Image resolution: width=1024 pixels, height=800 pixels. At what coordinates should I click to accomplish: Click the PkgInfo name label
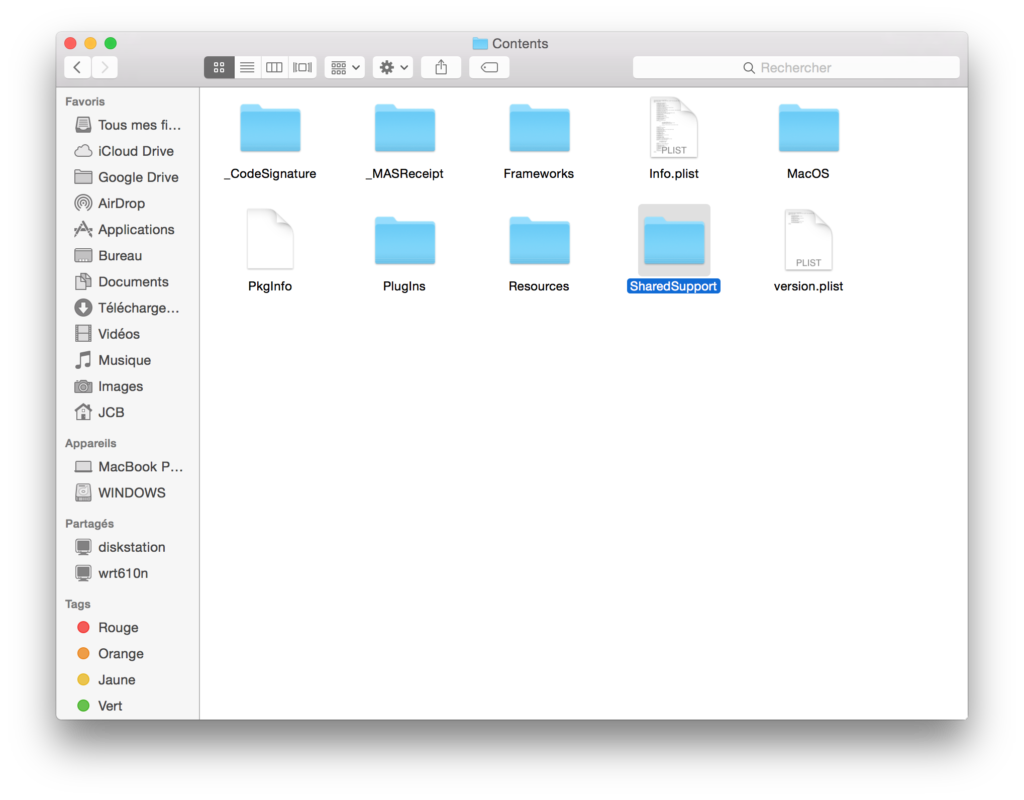click(x=270, y=286)
